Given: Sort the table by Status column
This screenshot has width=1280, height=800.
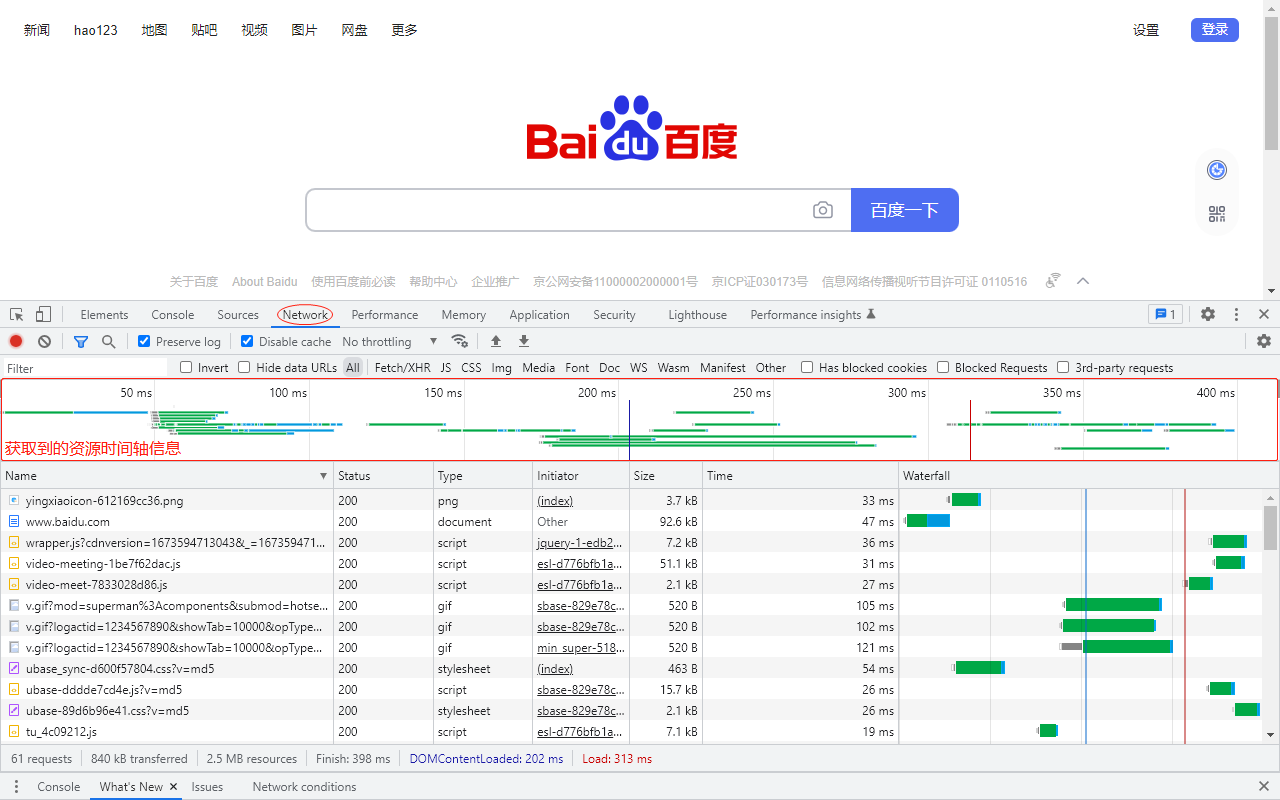Looking at the screenshot, I should click(x=383, y=476).
